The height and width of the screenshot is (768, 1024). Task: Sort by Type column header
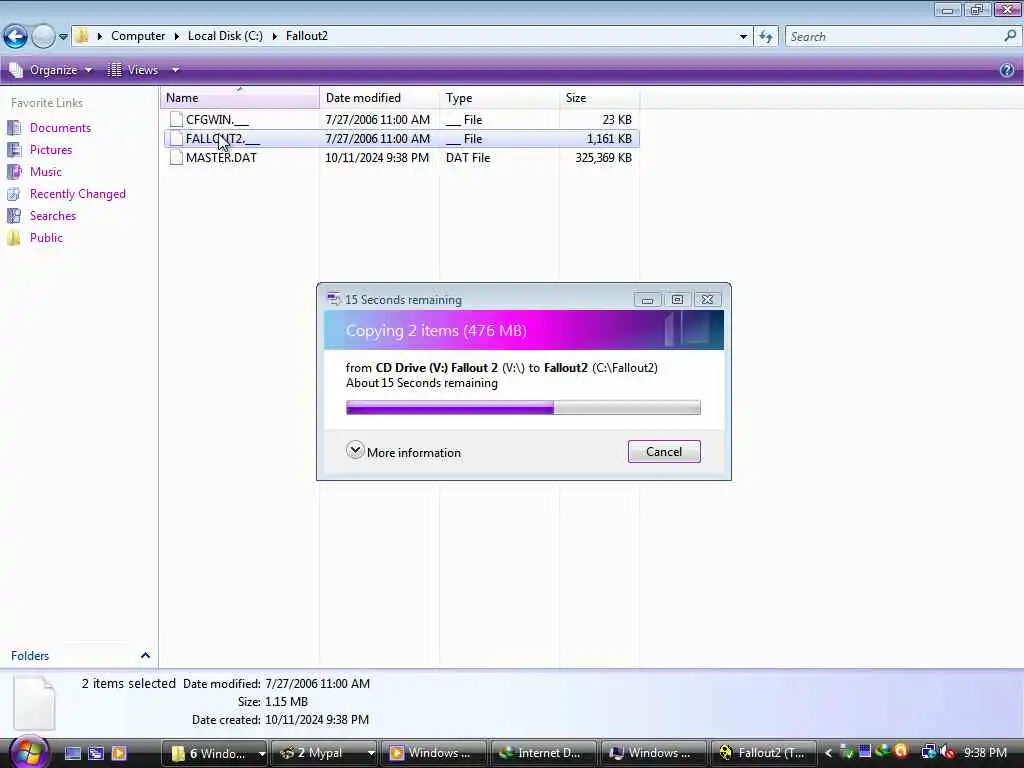click(499, 97)
